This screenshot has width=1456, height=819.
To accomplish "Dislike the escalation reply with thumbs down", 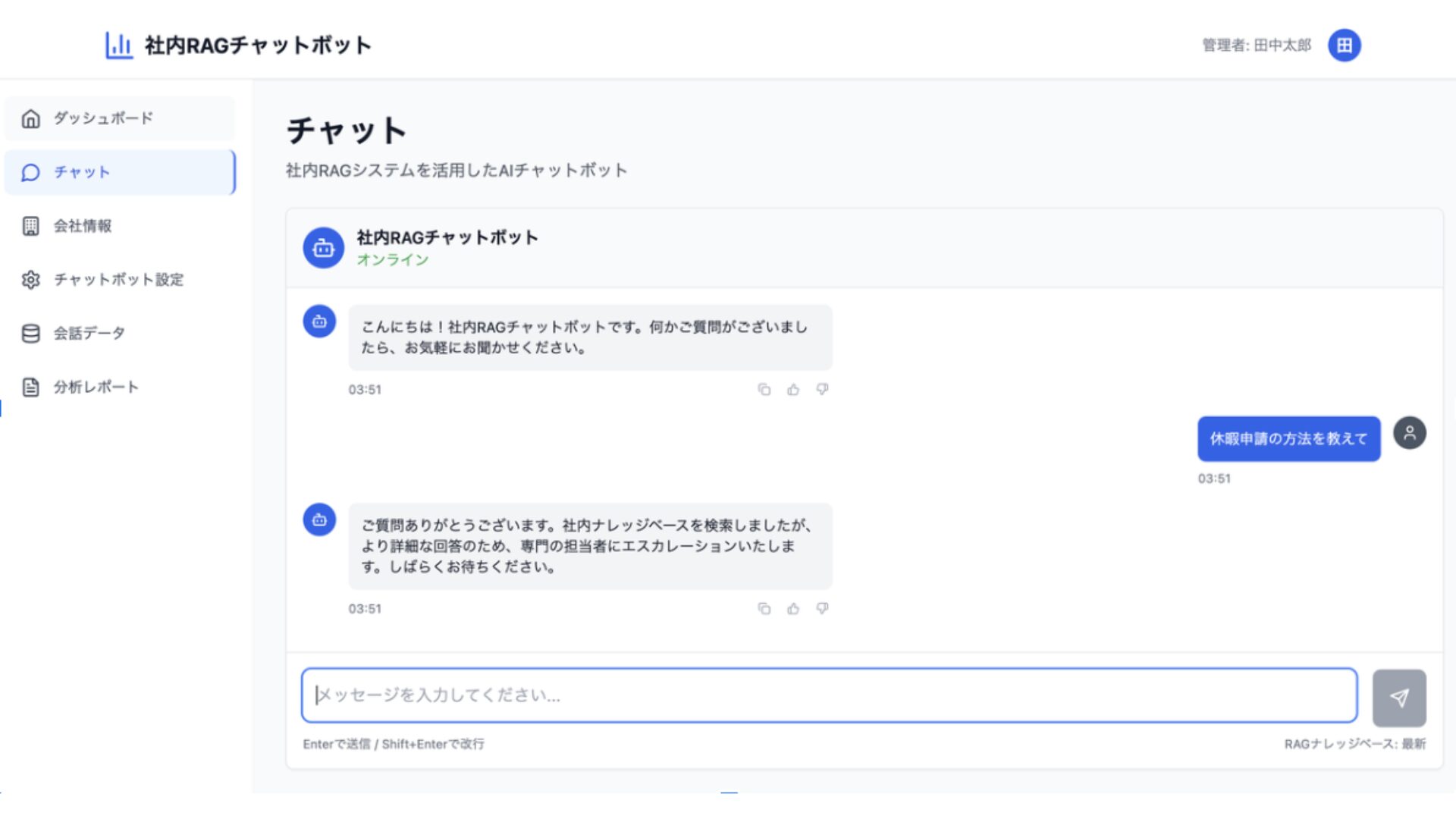I will pyautogui.click(x=822, y=609).
